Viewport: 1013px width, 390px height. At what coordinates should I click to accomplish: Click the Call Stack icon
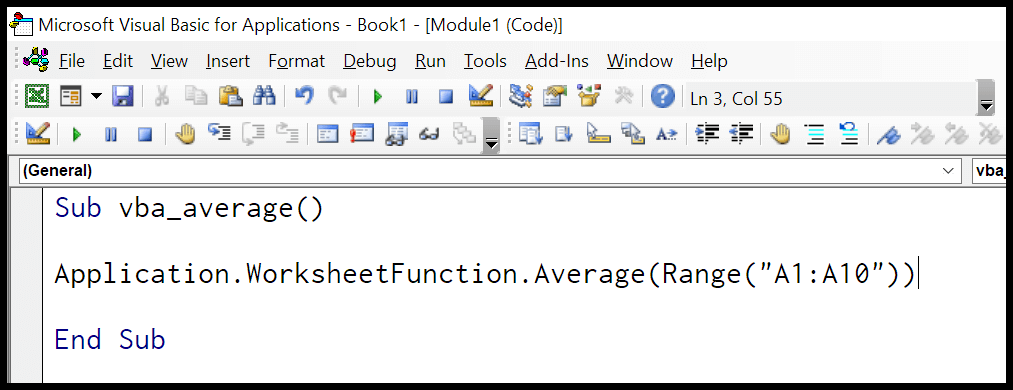(464, 134)
